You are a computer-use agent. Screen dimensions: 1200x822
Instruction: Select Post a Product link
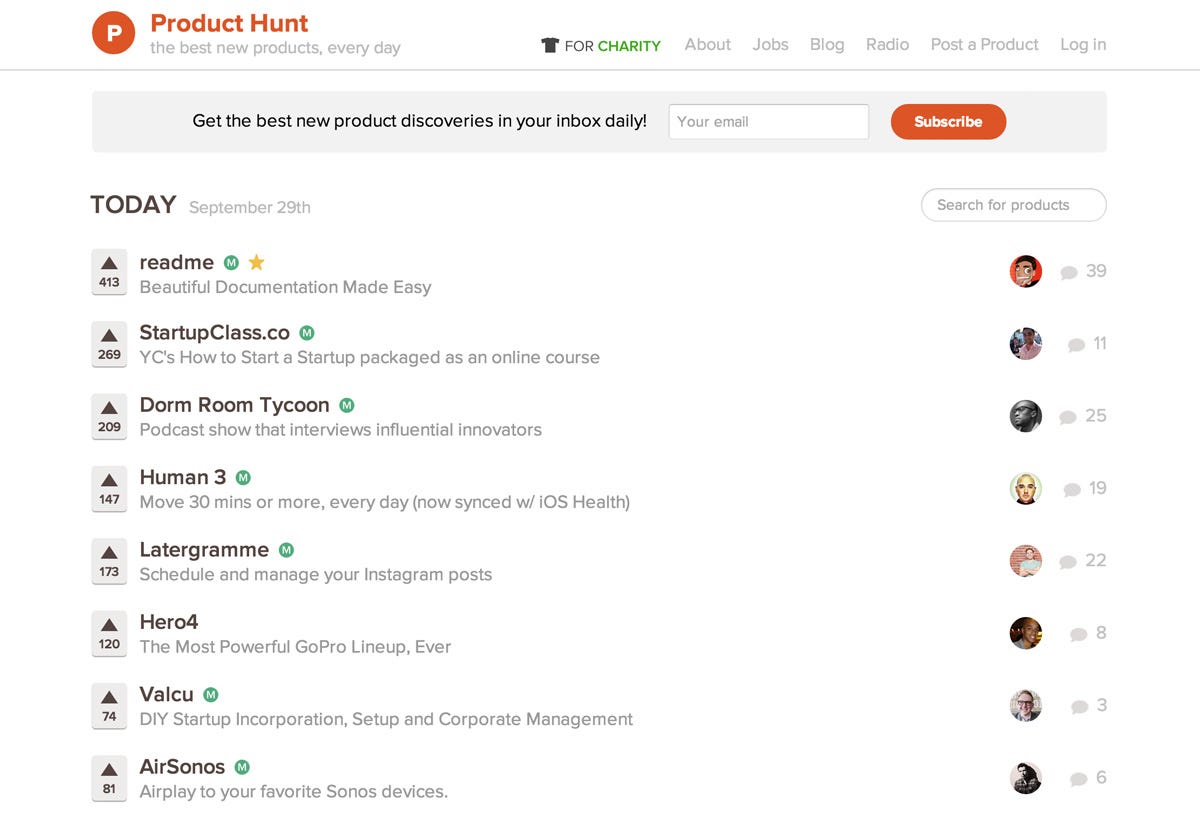pos(984,44)
